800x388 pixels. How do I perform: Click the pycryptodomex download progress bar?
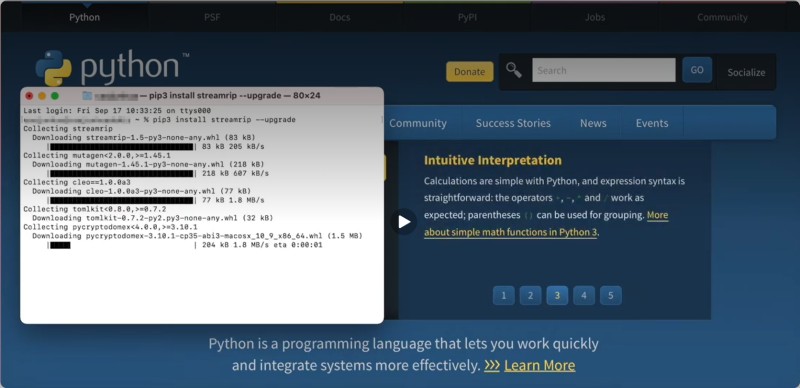click(122, 245)
